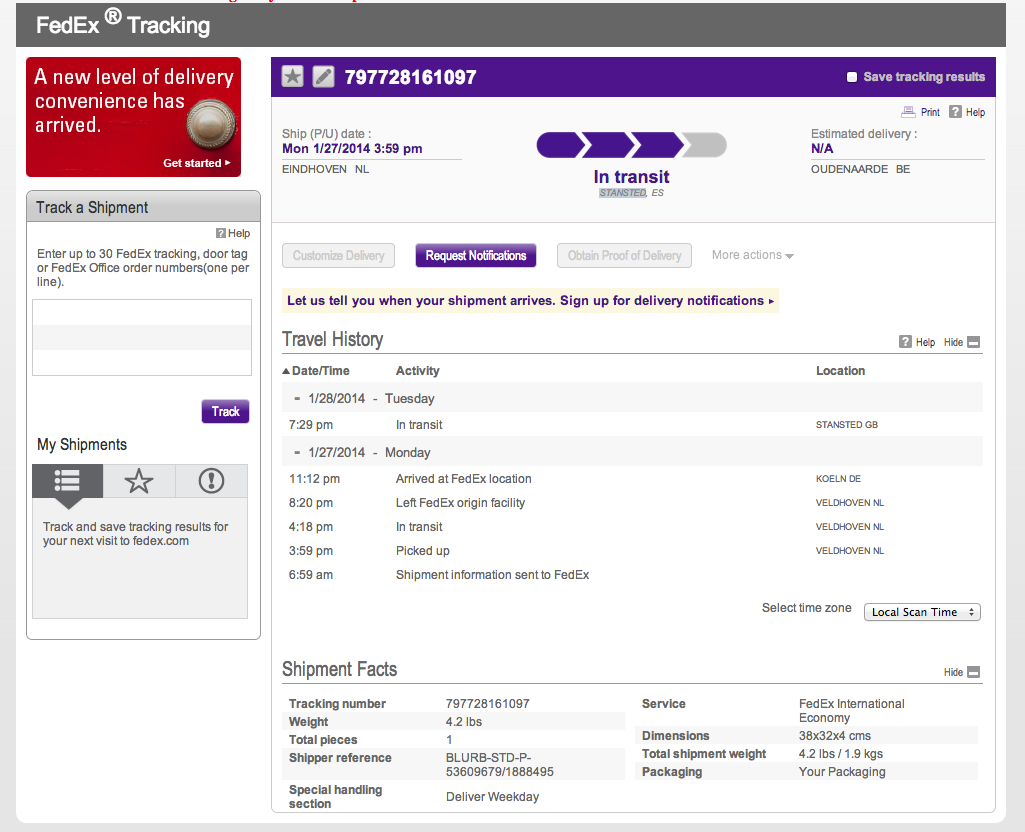Click the Track button
Image resolution: width=1025 pixels, height=832 pixels.
(226, 411)
